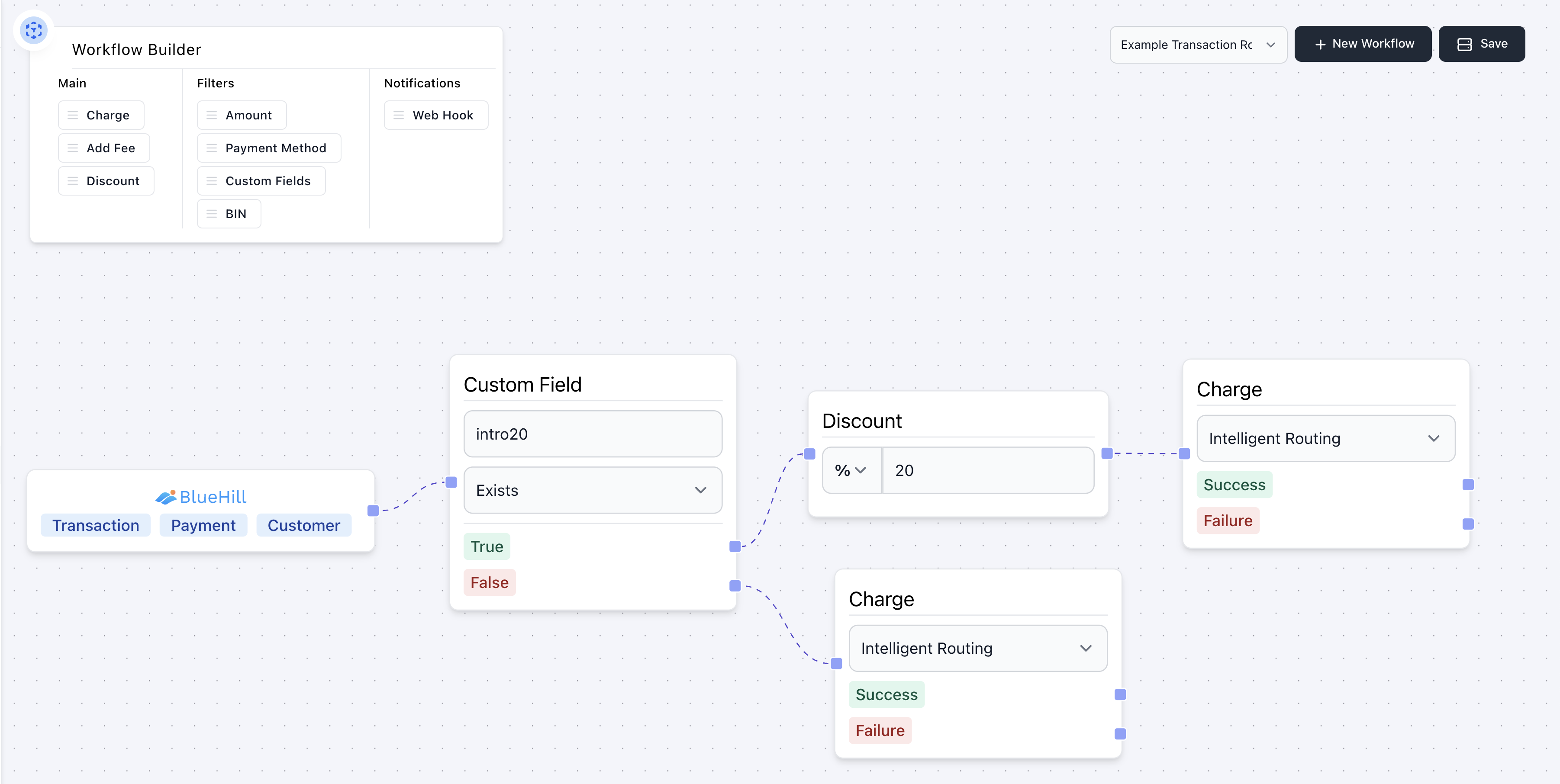Open the lower Charge Intelligent Routing dropdown

tap(978, 649)
